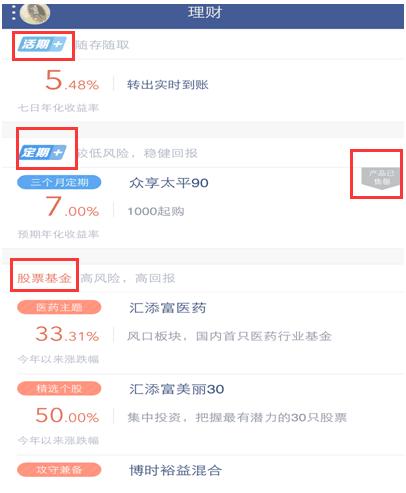Open the 众享太平90 product

169,183
